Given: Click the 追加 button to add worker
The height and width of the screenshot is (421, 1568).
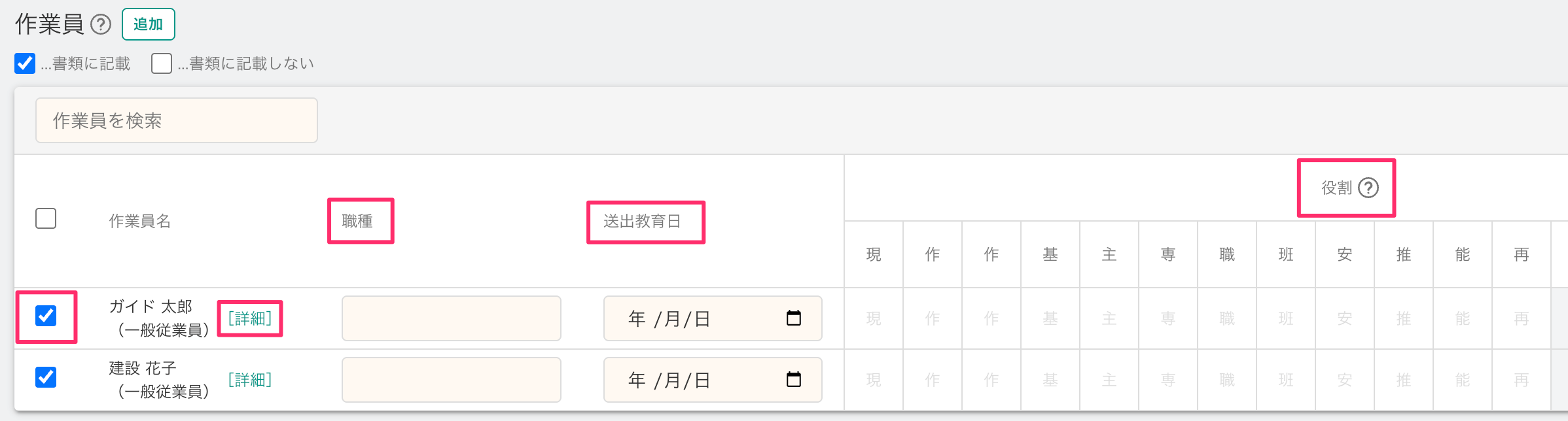Looking at the screenshot, I should [x=148, y=25].
